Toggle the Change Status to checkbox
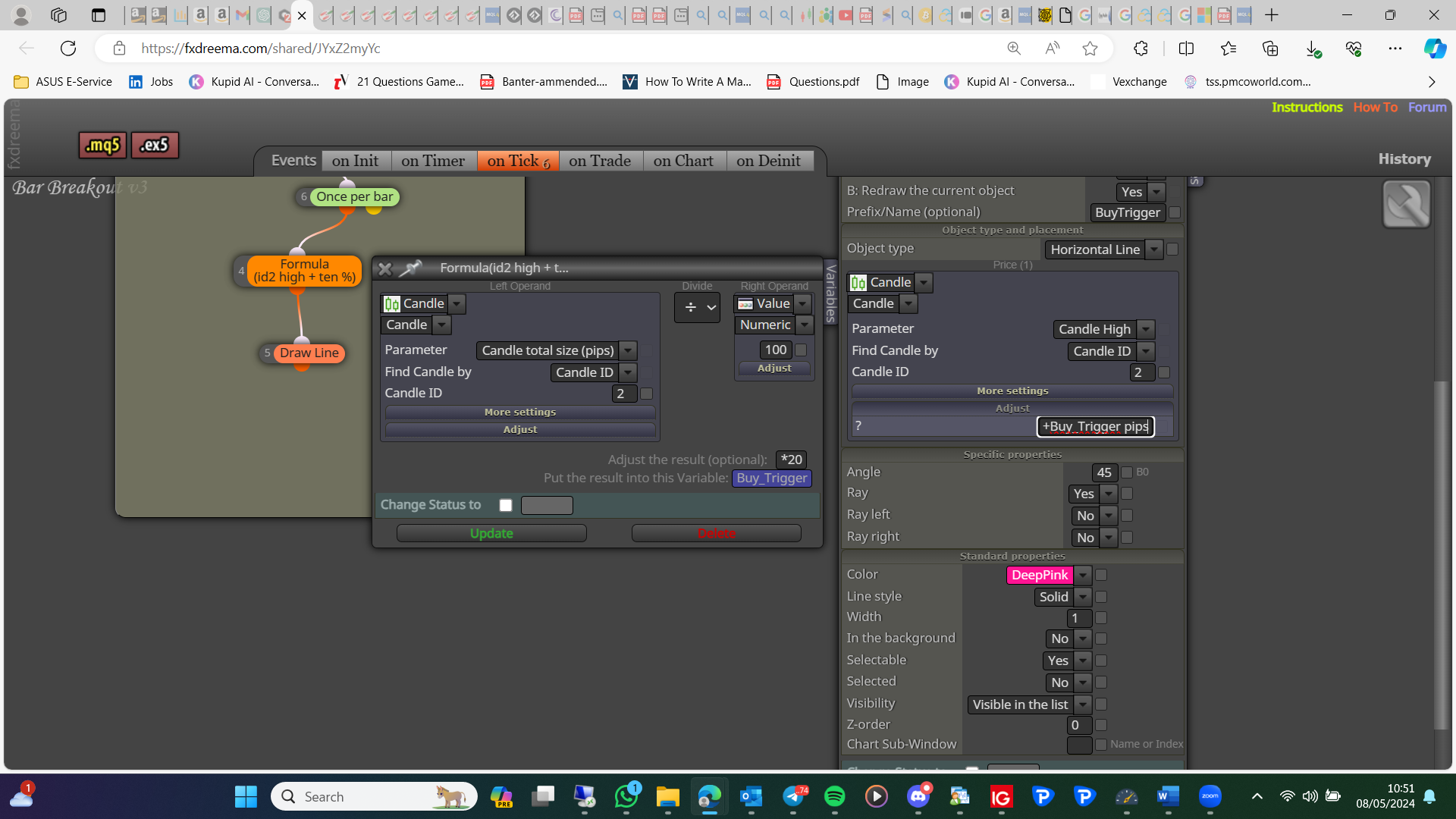 pos(506,505)
